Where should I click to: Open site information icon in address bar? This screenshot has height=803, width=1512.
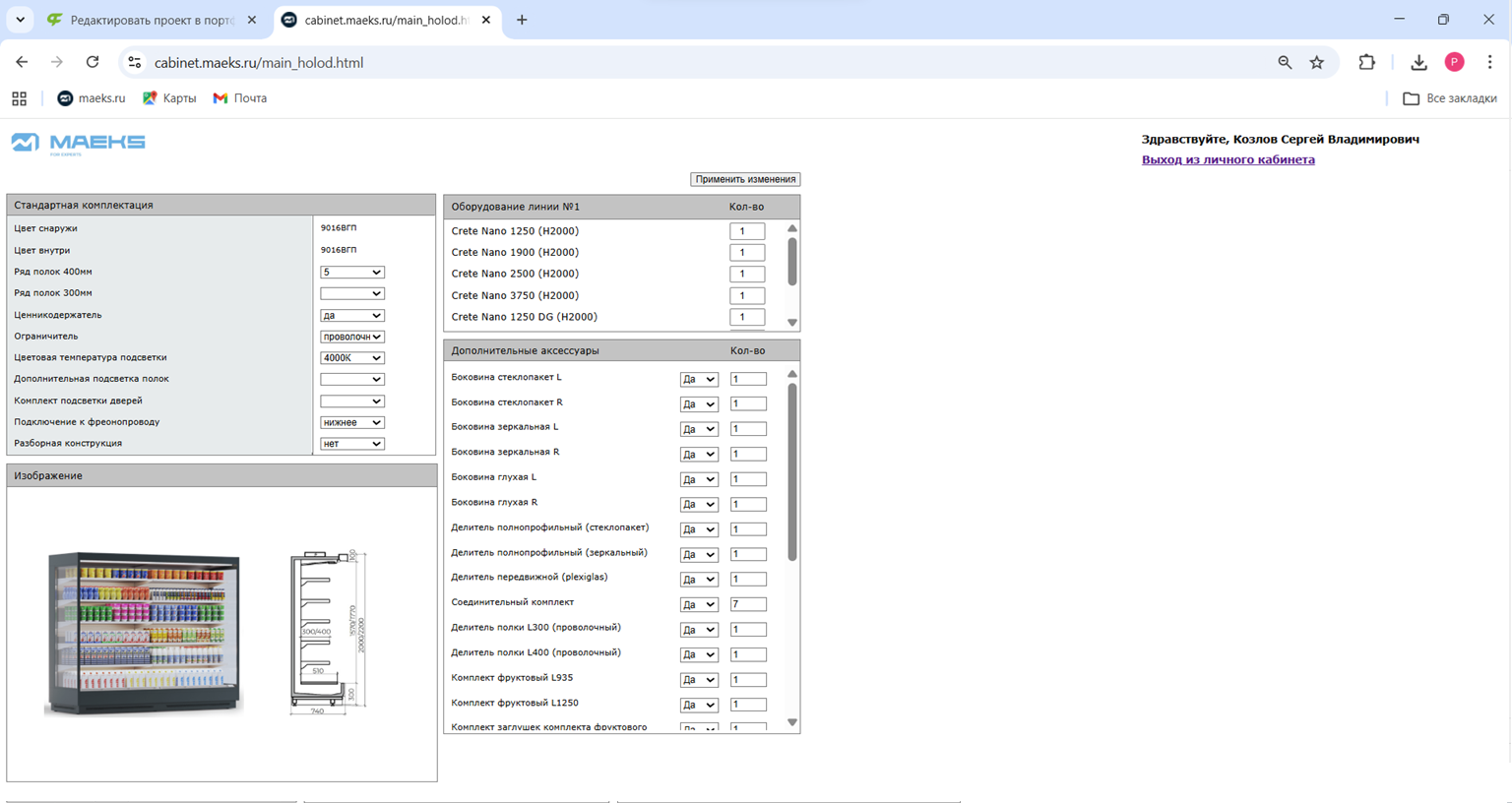(135, 62)
